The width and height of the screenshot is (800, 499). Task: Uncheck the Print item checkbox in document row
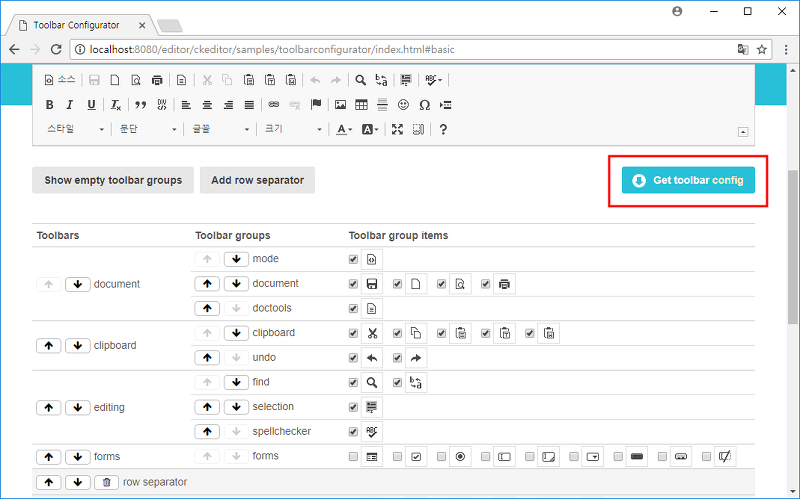click(x=485, y=284)
